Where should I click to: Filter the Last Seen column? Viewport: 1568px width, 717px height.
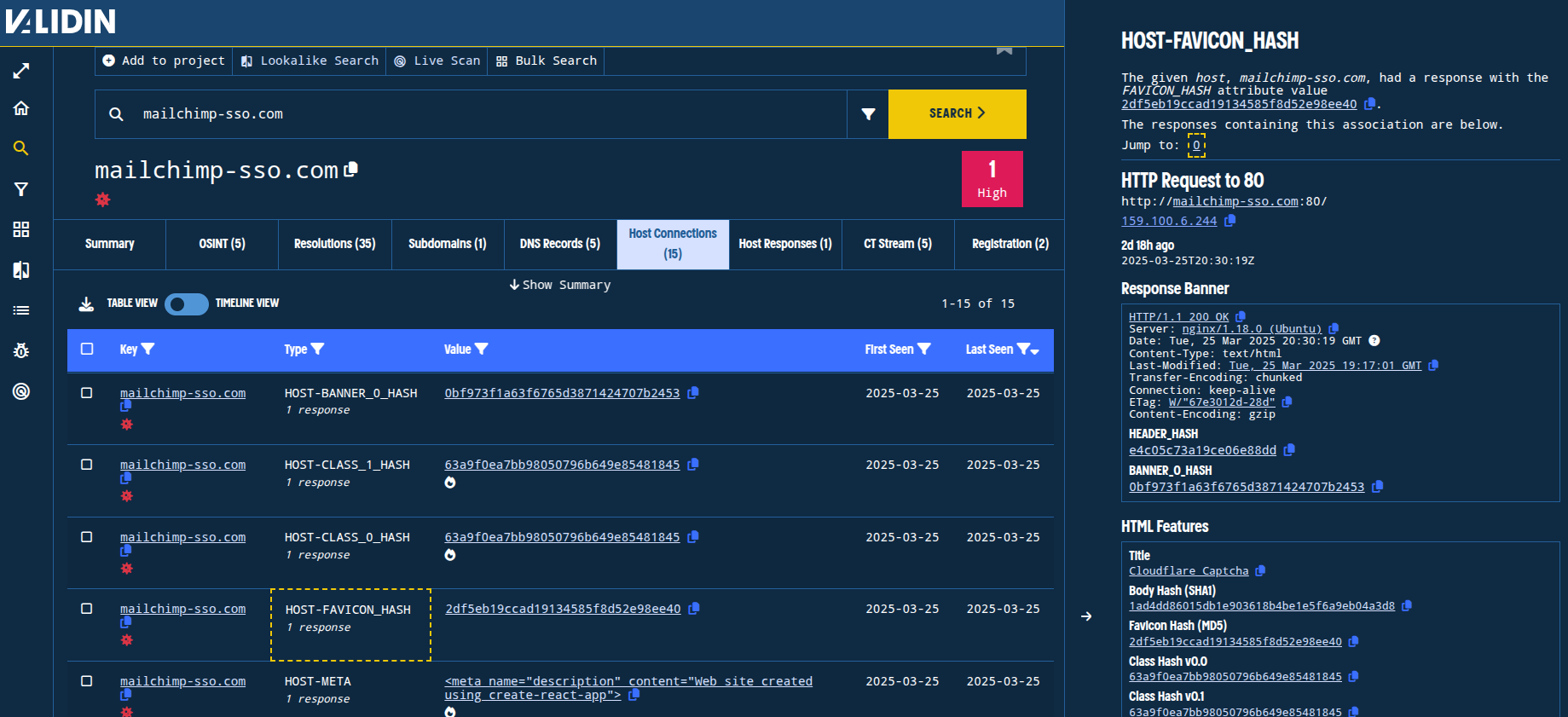click(1024, 349)
